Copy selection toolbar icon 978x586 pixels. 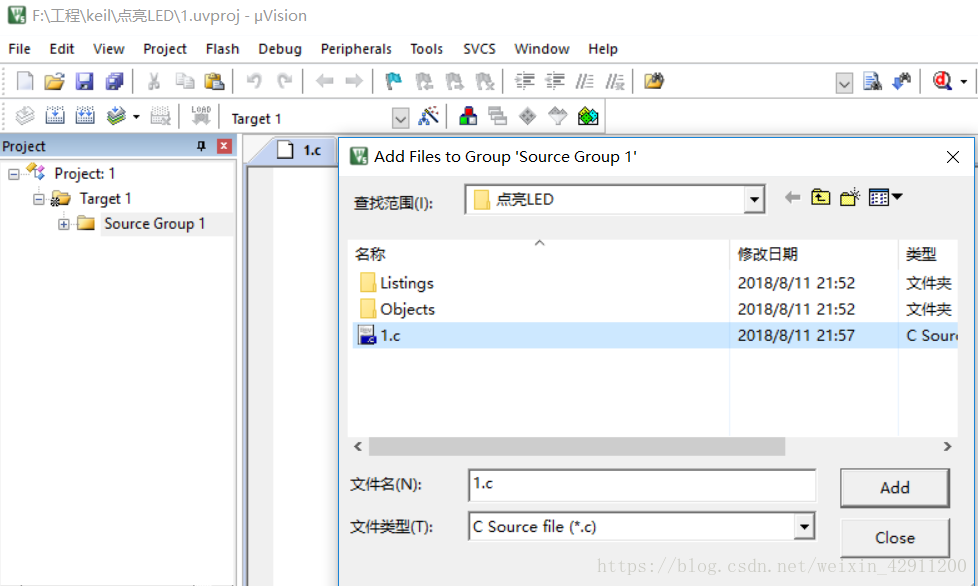184,81
